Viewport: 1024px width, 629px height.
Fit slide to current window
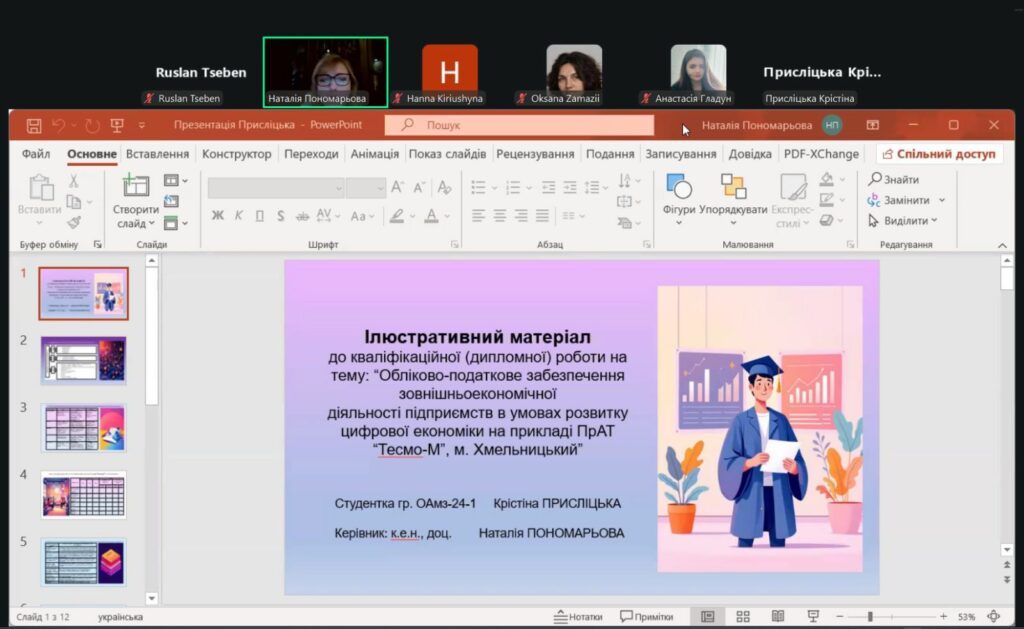[993, 616]
